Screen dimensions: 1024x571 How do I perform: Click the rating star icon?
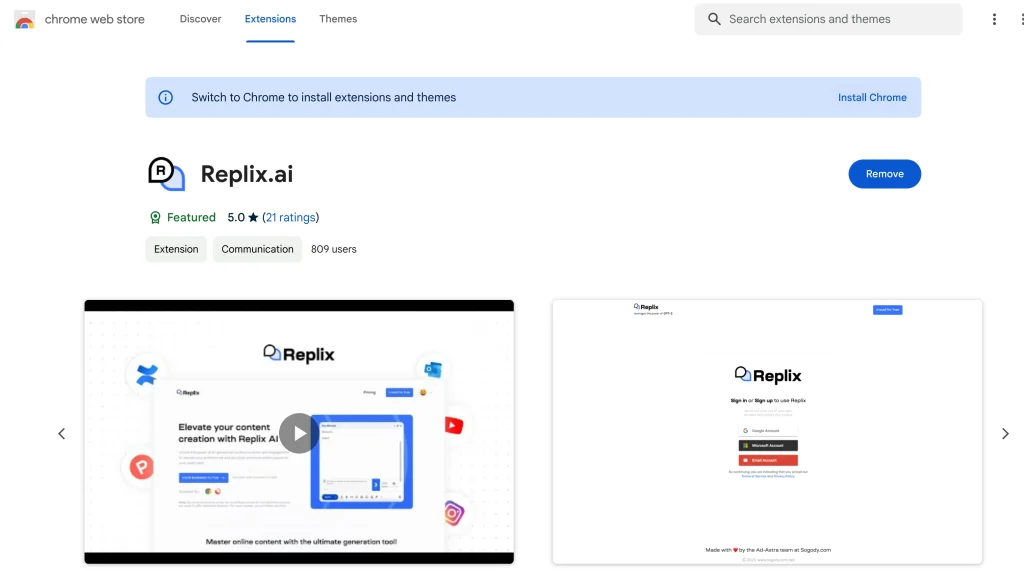253,218
